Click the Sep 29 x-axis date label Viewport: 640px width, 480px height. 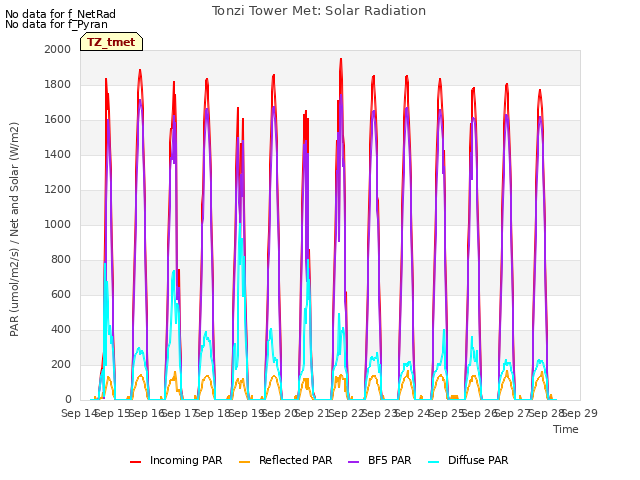click(x=580, y=413)
